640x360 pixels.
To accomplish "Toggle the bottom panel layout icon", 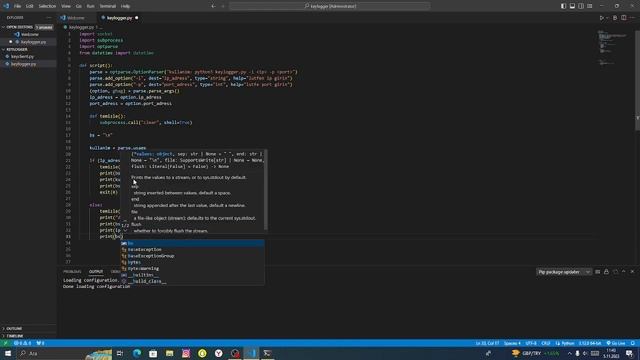I will [572, 6].
